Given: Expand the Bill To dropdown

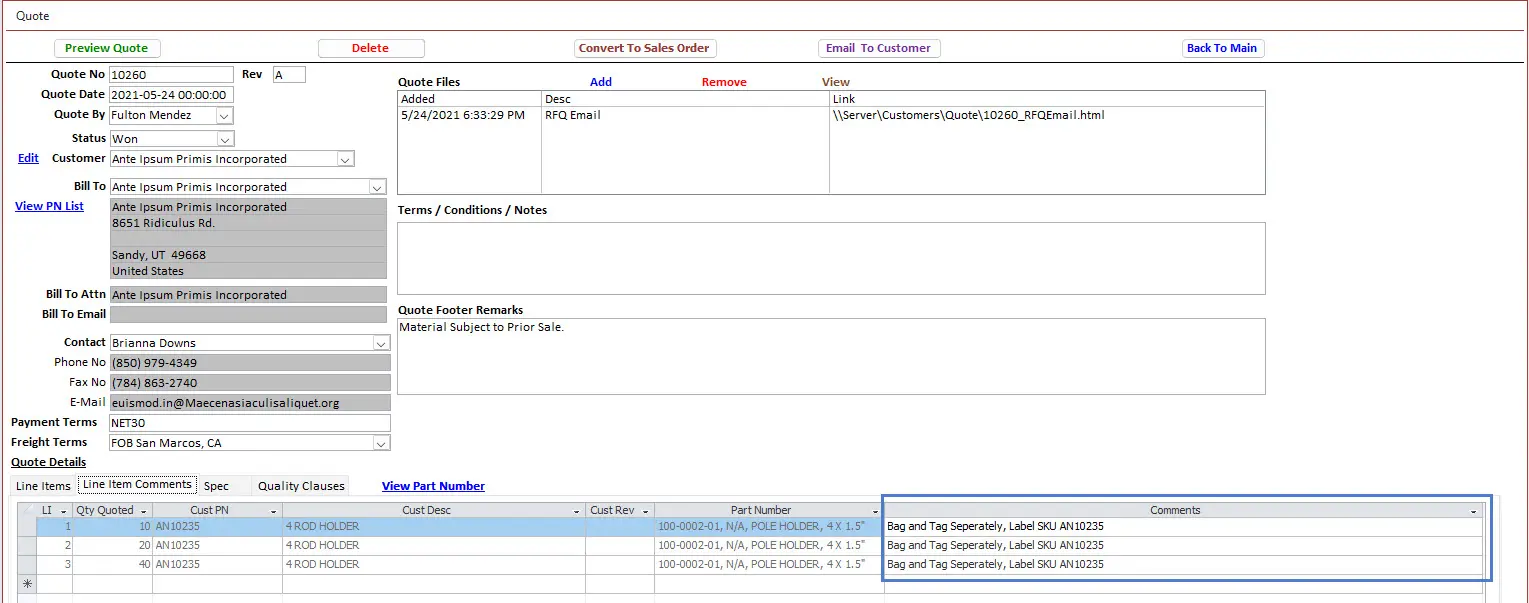Looking at the screenshot, I should (377, 187).
